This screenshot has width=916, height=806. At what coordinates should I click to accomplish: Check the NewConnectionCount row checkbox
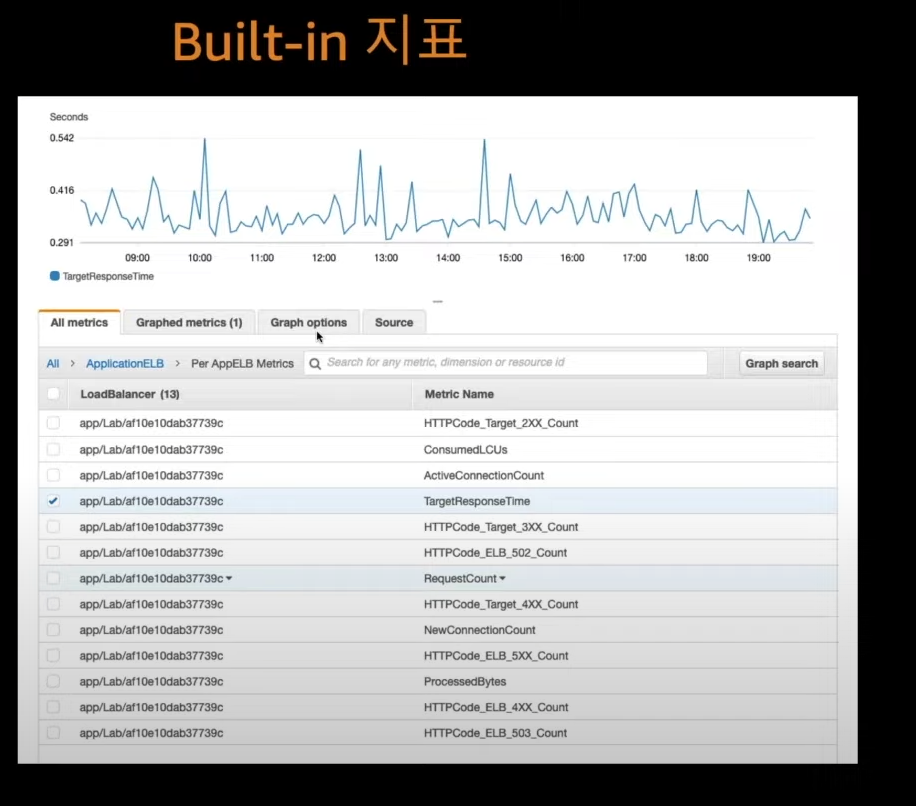(53, 630)
